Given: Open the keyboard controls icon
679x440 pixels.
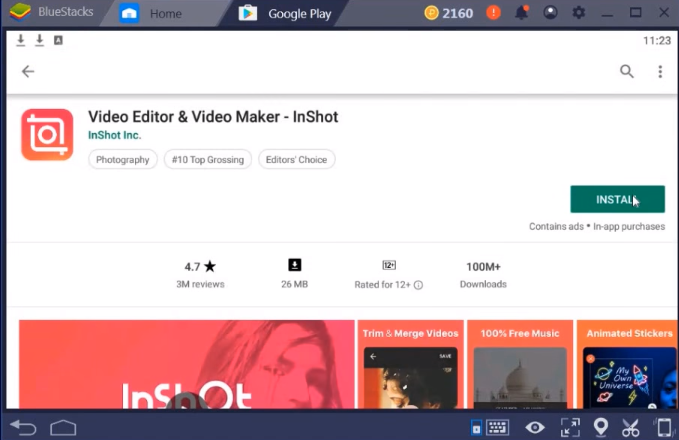Looking at the screenshot, I should coord(498,427).
